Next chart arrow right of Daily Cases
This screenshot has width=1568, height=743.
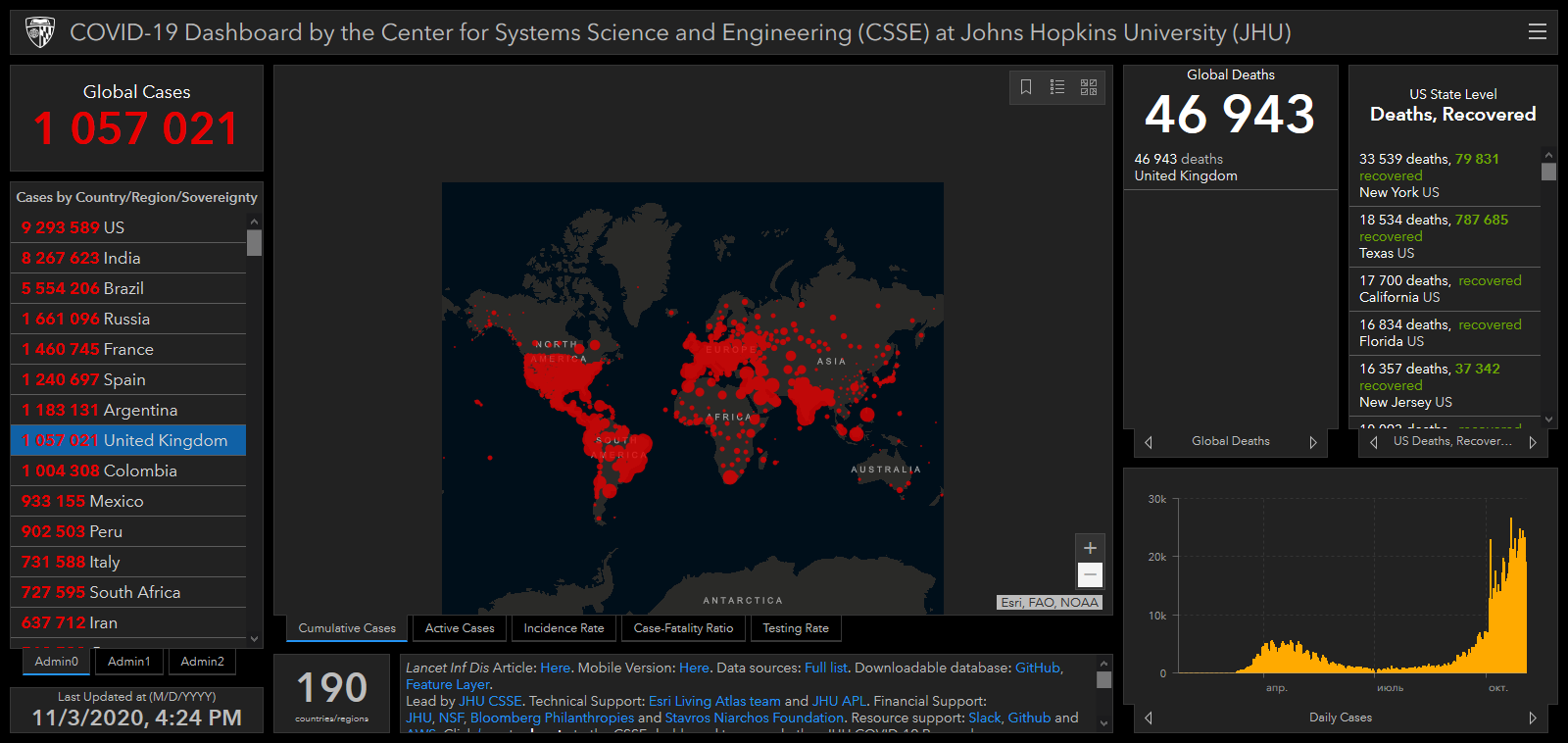[1533, 718]
